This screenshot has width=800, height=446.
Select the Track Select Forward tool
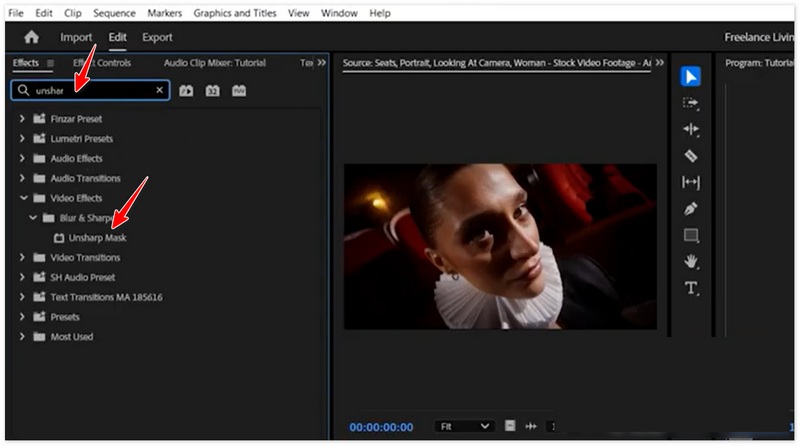point(690,103)
